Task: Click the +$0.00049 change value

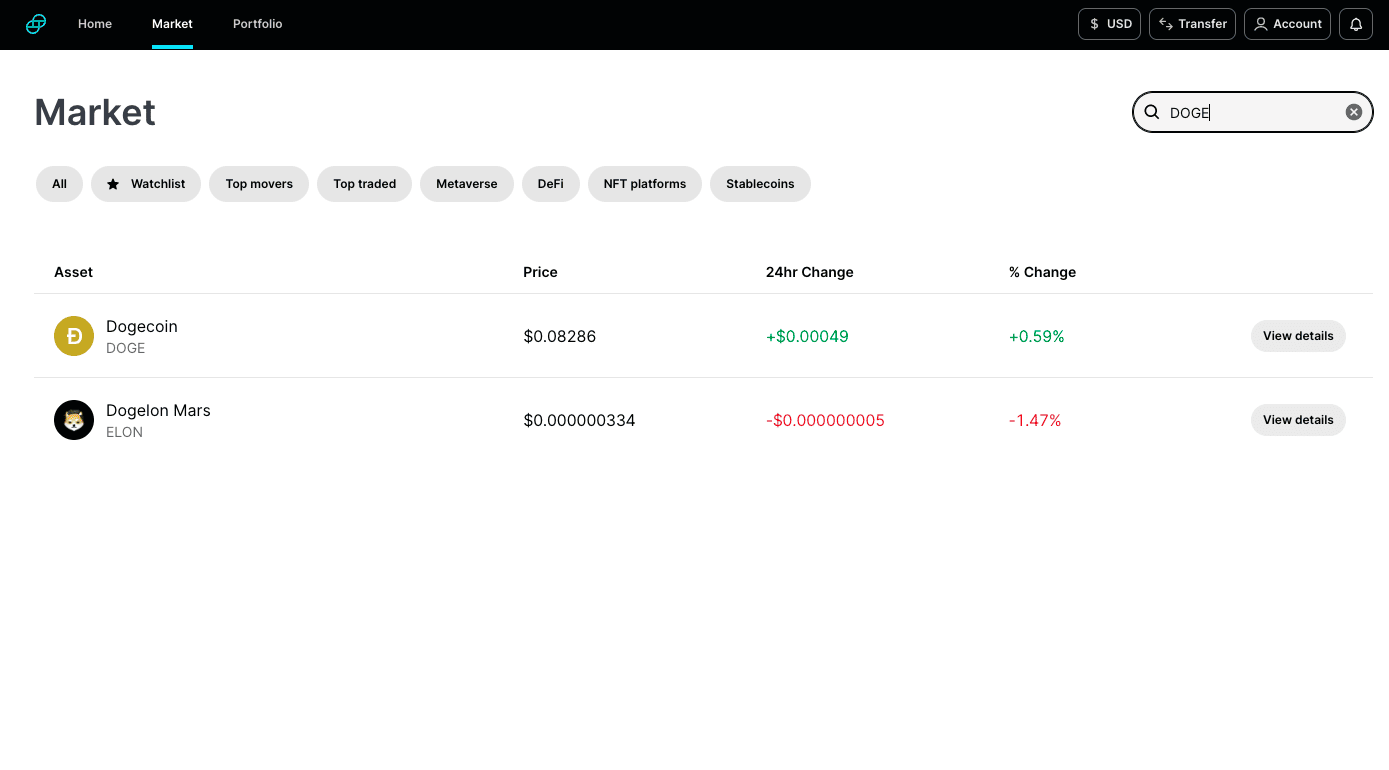Action: 807,336
